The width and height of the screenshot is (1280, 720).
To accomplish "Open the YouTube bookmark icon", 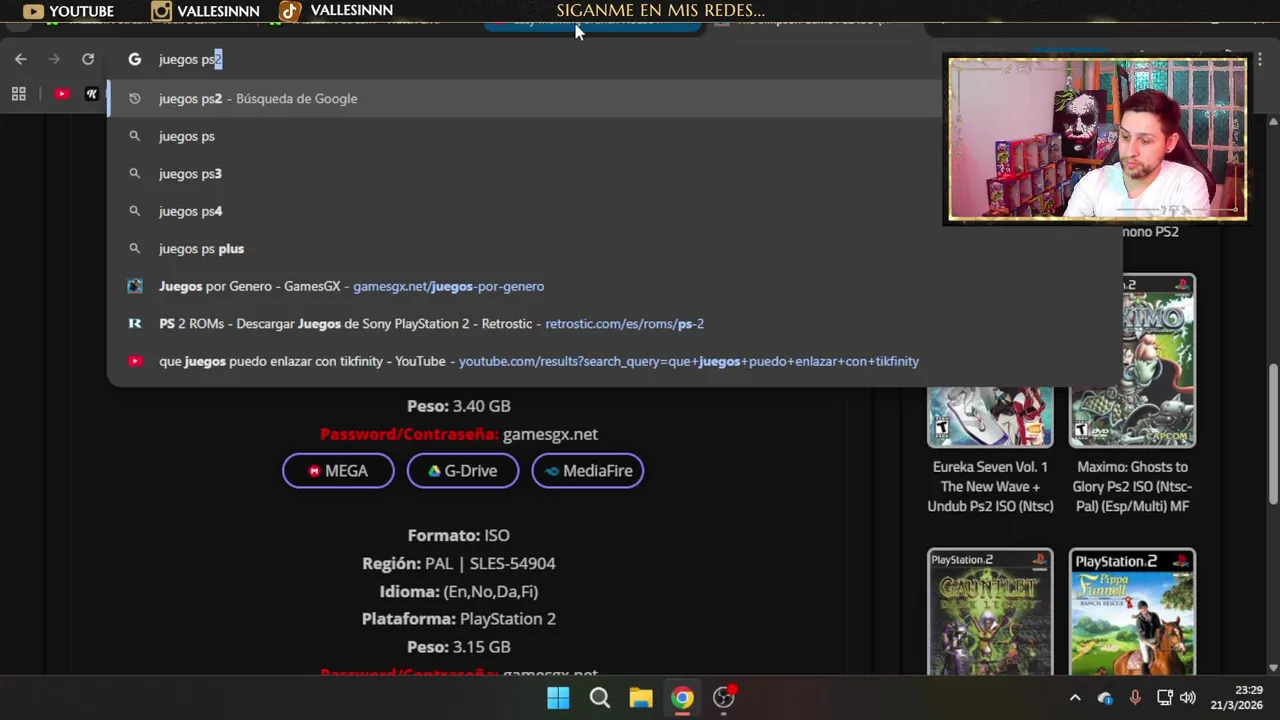I will (62, 94).
